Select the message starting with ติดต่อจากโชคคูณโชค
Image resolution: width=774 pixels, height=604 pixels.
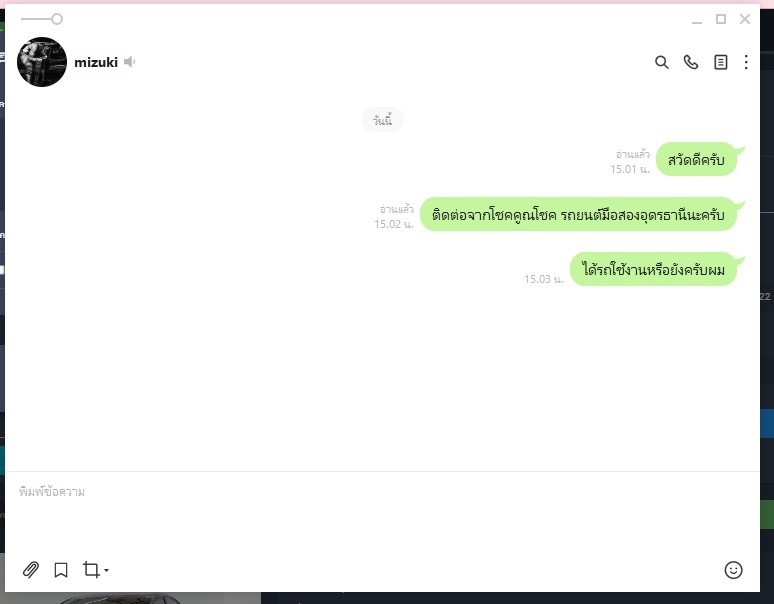pyautogui.click(x=578, y=214)
